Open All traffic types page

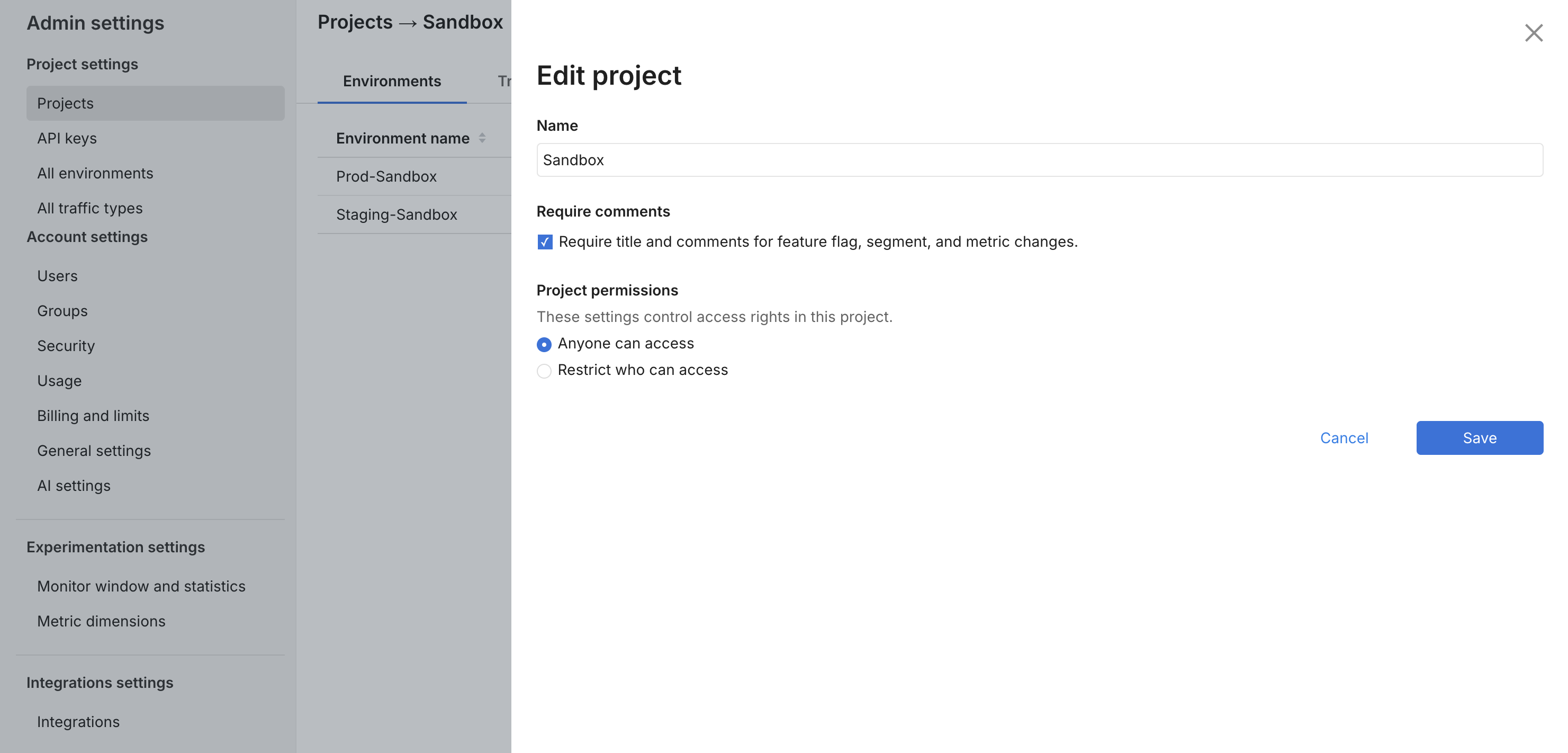pyautogui.click(x=89, y=208)
